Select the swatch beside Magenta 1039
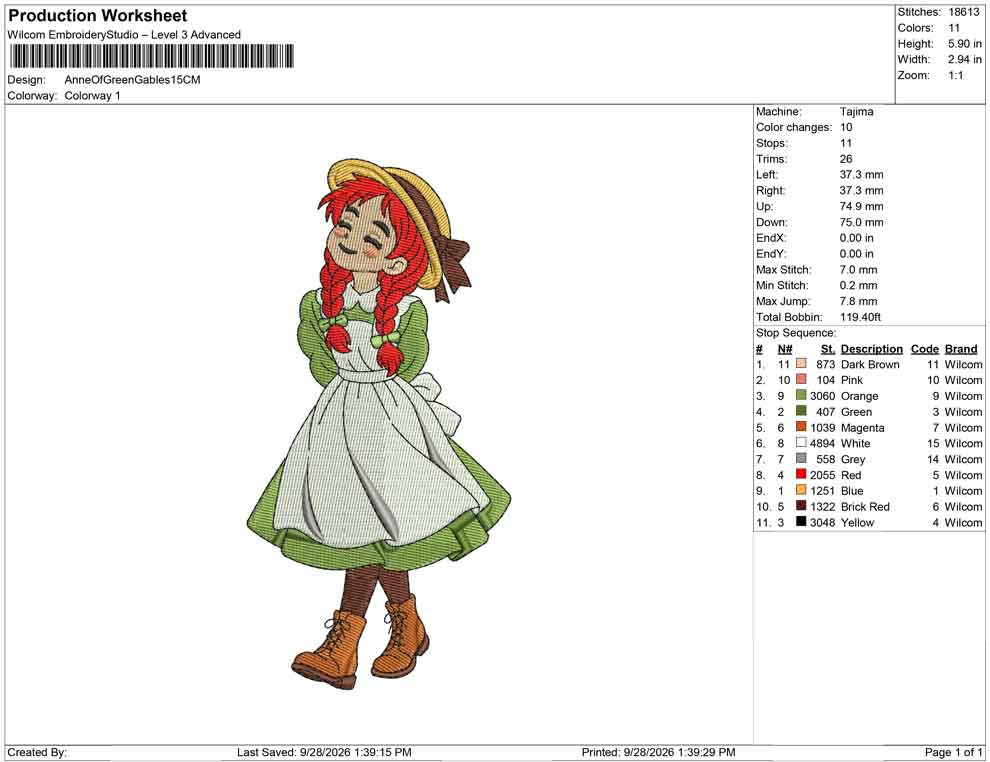The height and width of the screenshot is (762, 990). pyautogui.click(x=801, y=427)
